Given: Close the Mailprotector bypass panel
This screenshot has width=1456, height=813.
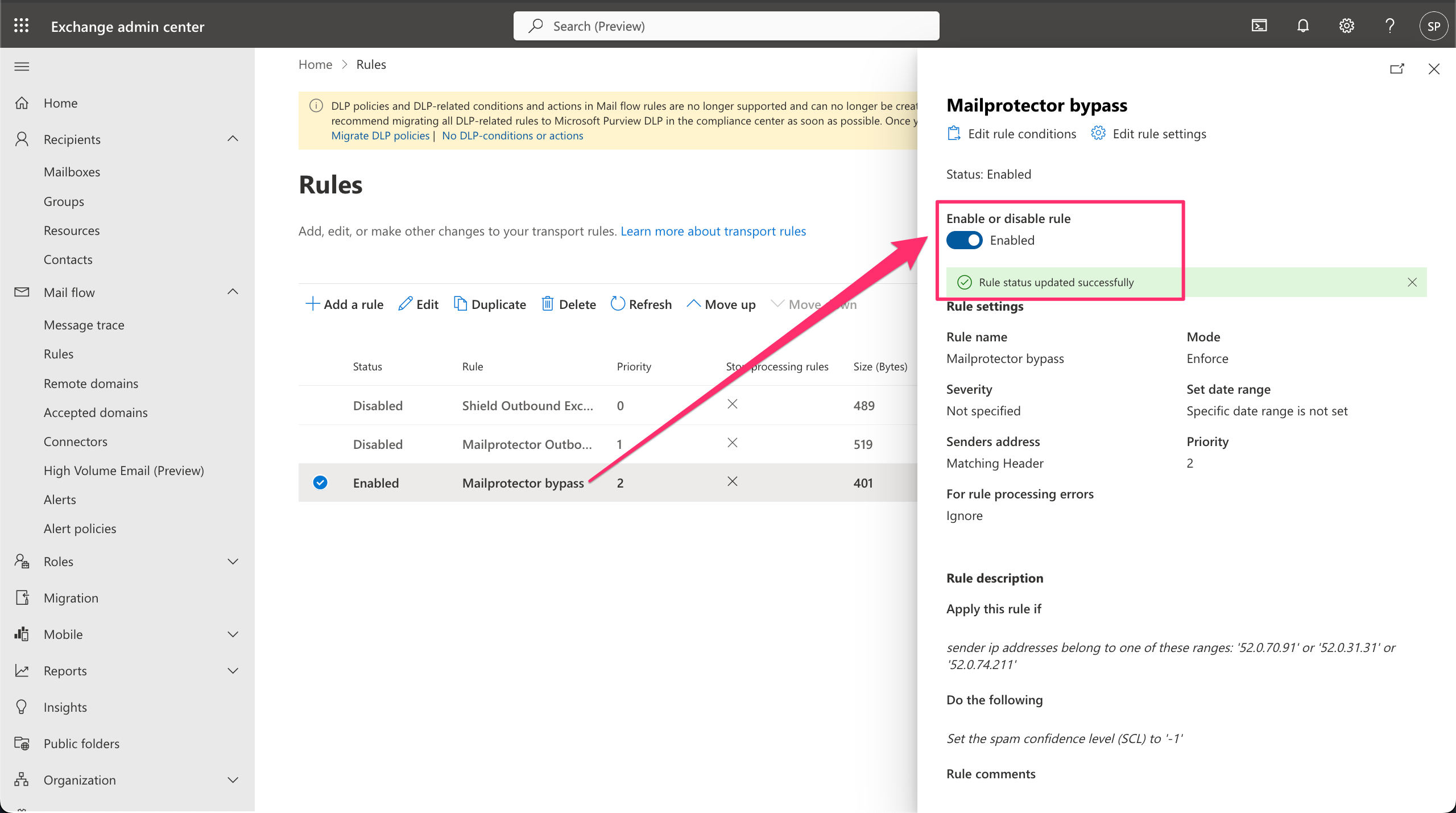Looking at the screenshot, I should pos(1434,69).
